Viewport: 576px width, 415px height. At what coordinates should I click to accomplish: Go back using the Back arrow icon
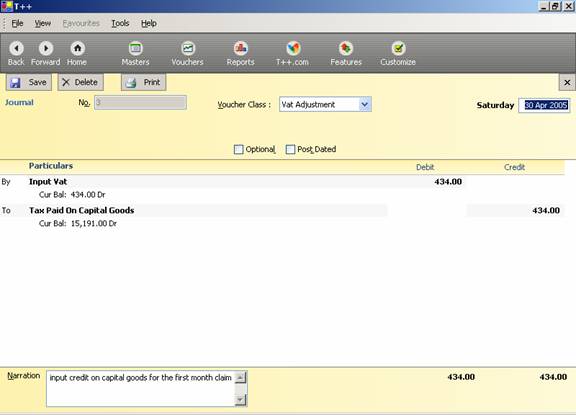(16, 48)
